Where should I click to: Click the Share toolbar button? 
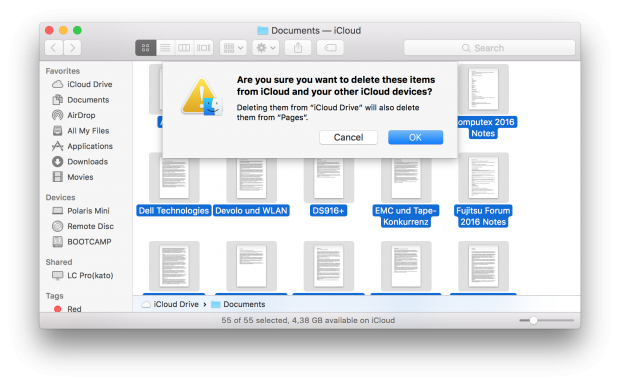pos(298,48)
